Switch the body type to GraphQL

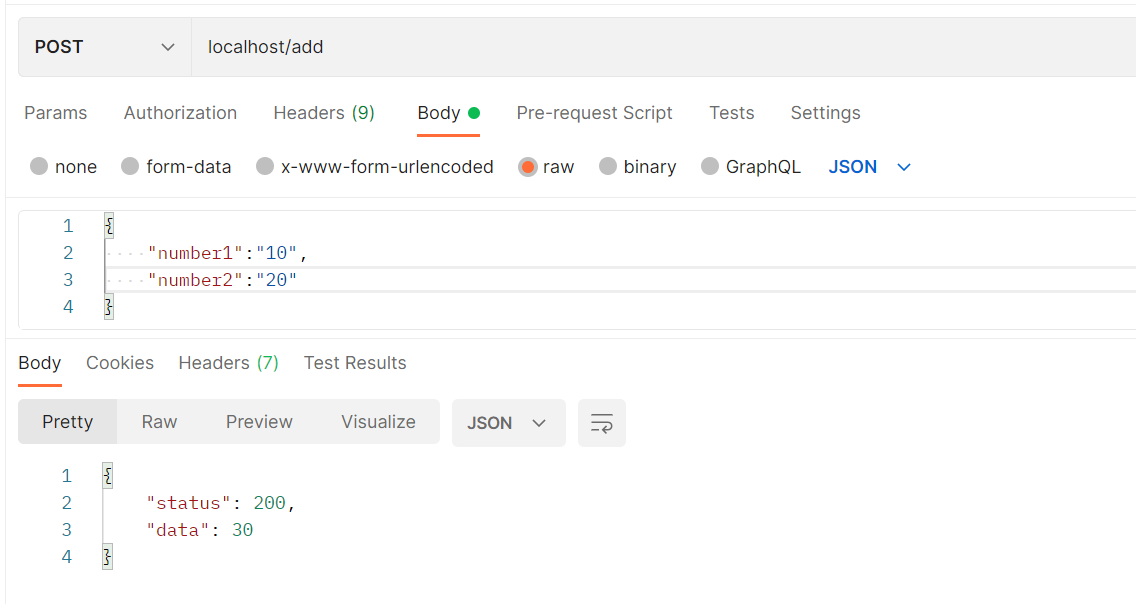pyautogui.click(x=751, y=167)
